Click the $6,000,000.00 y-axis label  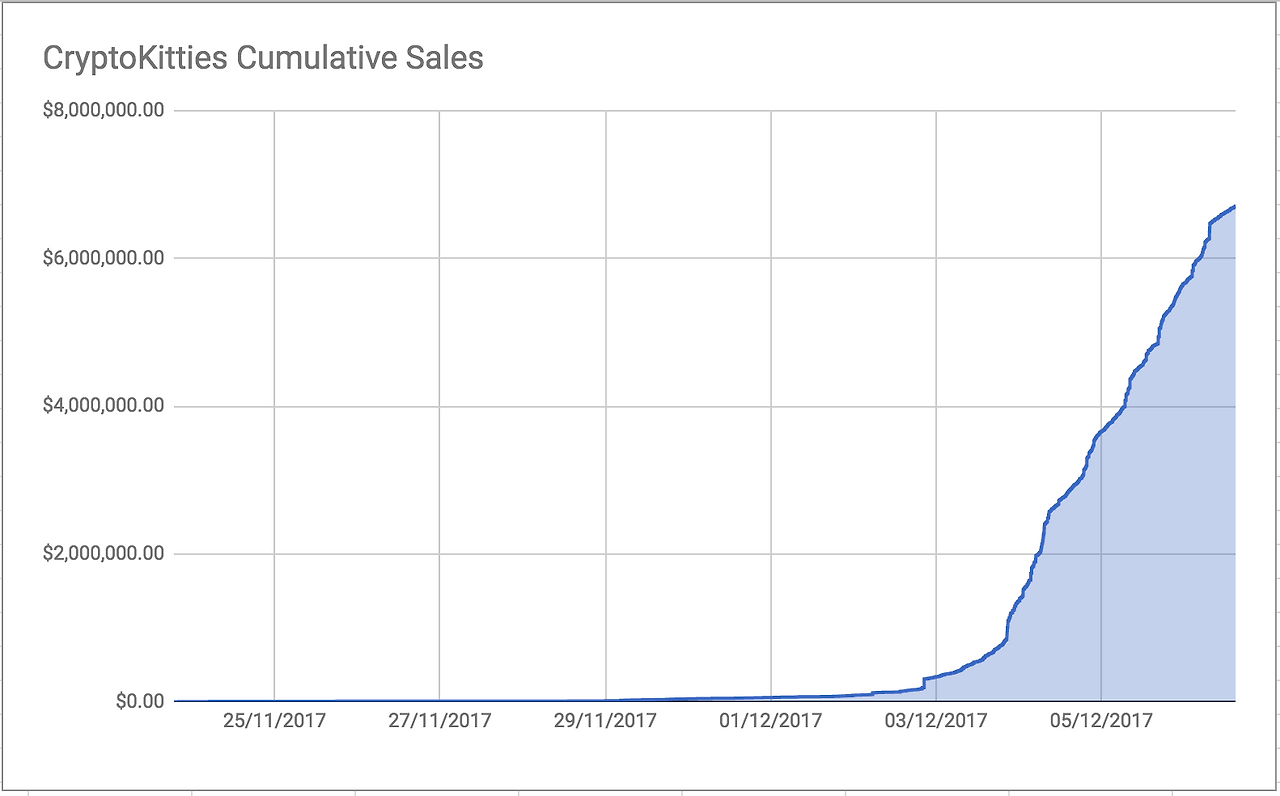click(103, 258)
